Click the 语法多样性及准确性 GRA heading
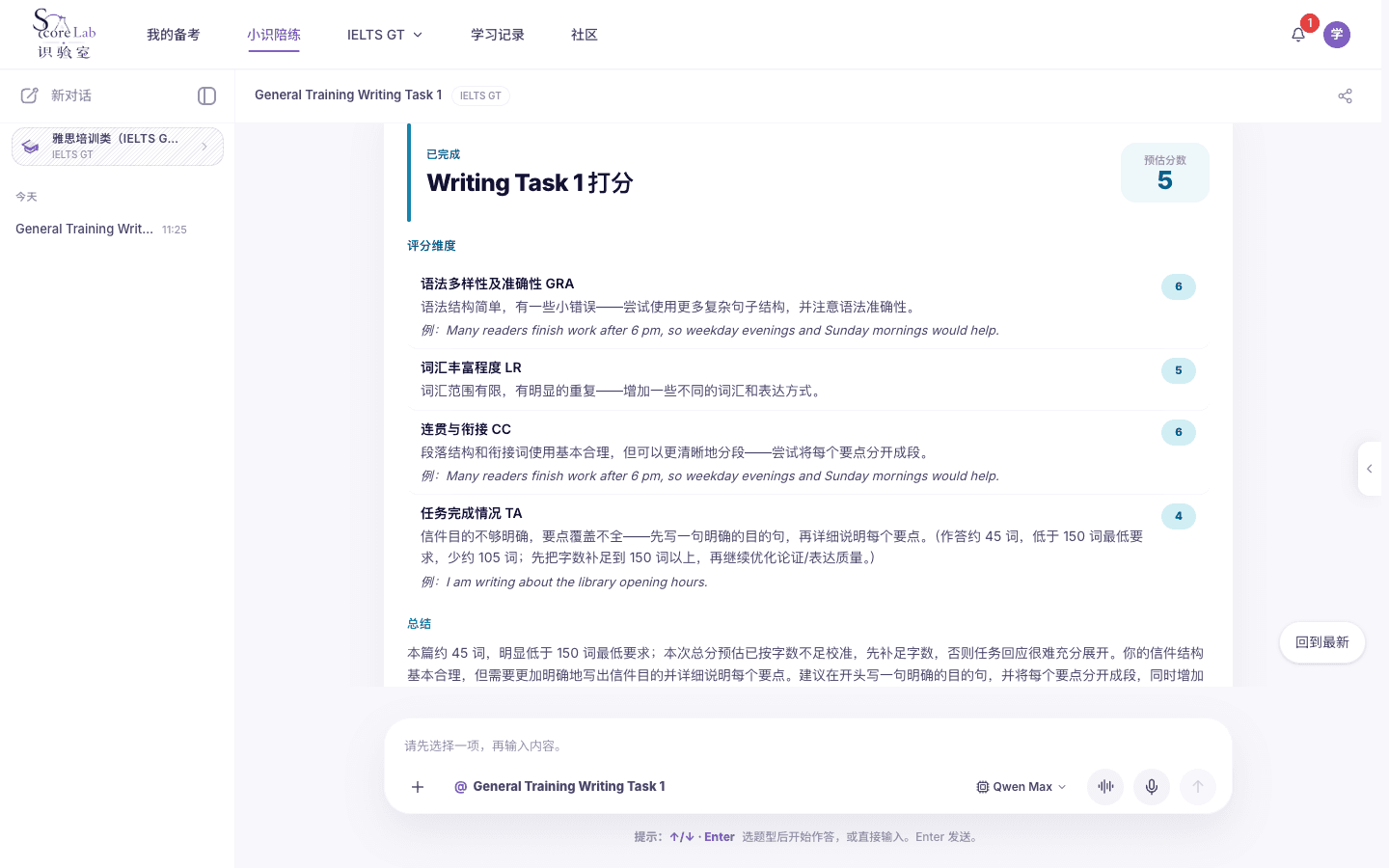The width and height of the screenshot is (1389, 868). point(498,284)
